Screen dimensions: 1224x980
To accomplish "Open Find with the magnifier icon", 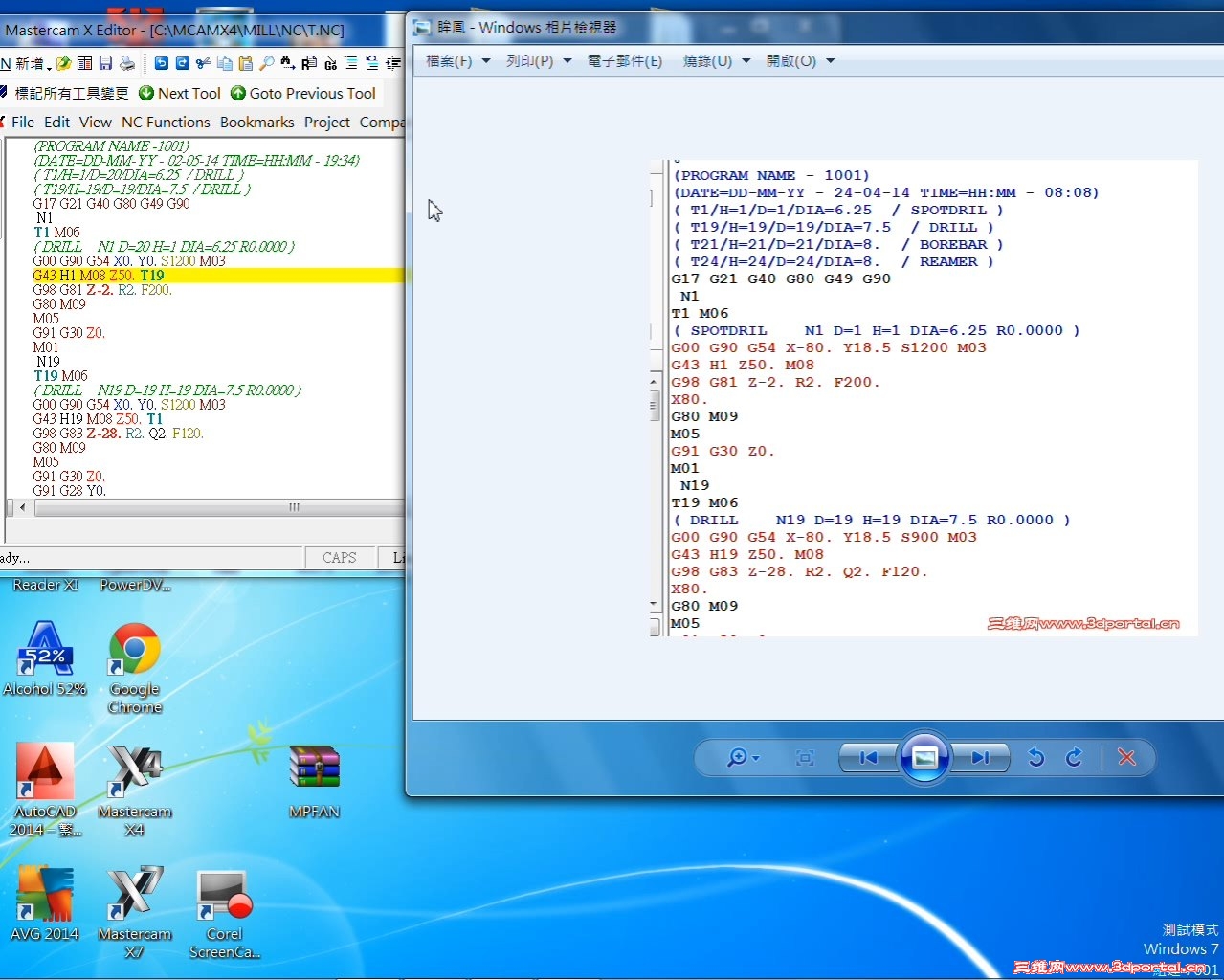I will point(267,63).
